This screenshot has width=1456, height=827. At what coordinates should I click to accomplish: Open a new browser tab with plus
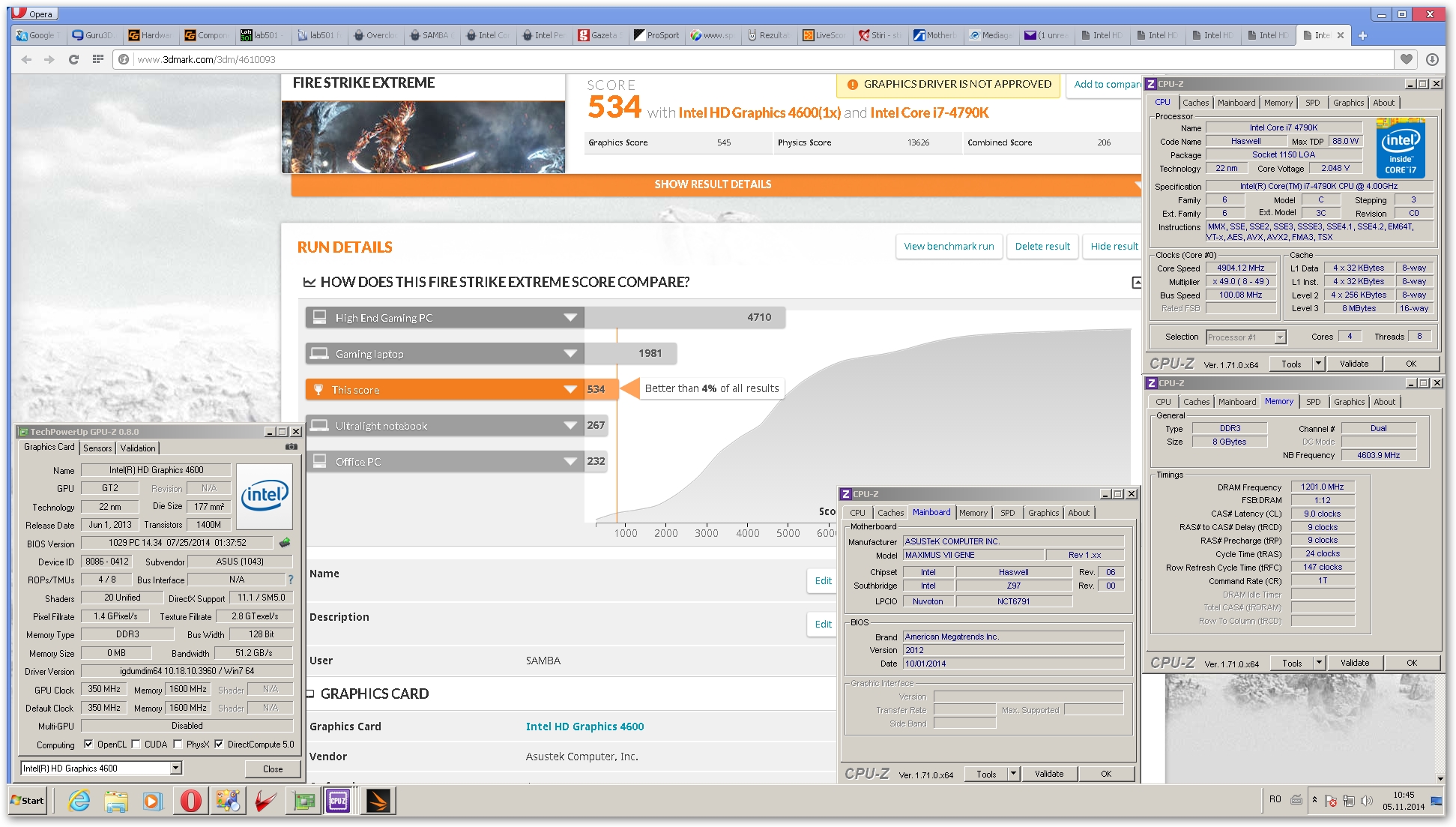(x=1362, y=35)
